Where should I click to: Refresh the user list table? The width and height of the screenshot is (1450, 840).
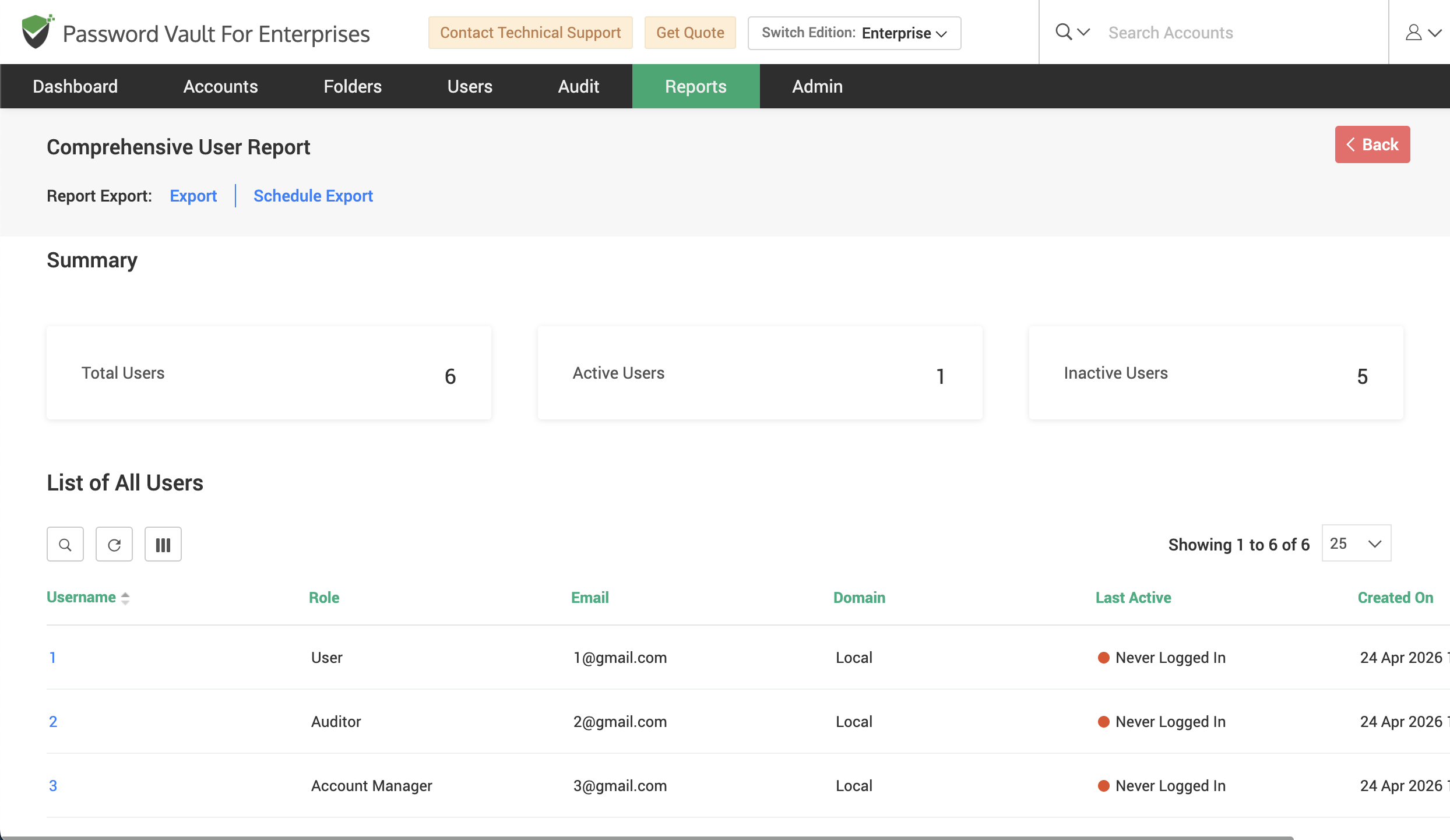114,545
